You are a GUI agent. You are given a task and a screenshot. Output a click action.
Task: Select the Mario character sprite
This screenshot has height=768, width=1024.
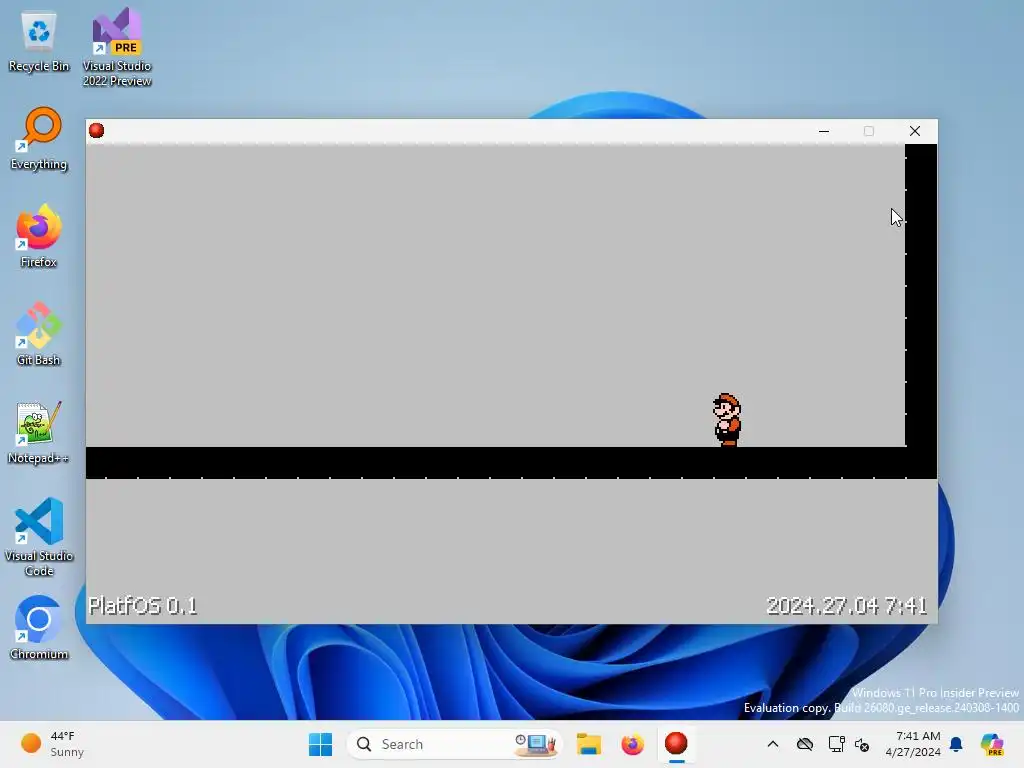click(x=727, y=419)
